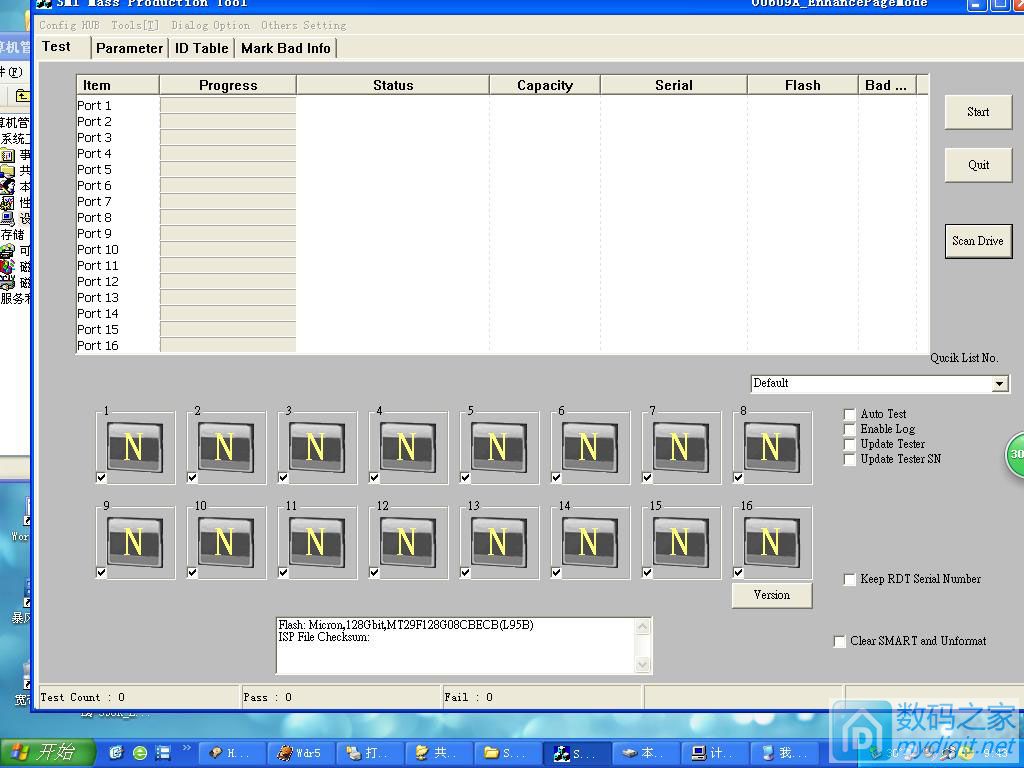Click the port 8 status icon

pyautogui.click(x=771, y=447)
